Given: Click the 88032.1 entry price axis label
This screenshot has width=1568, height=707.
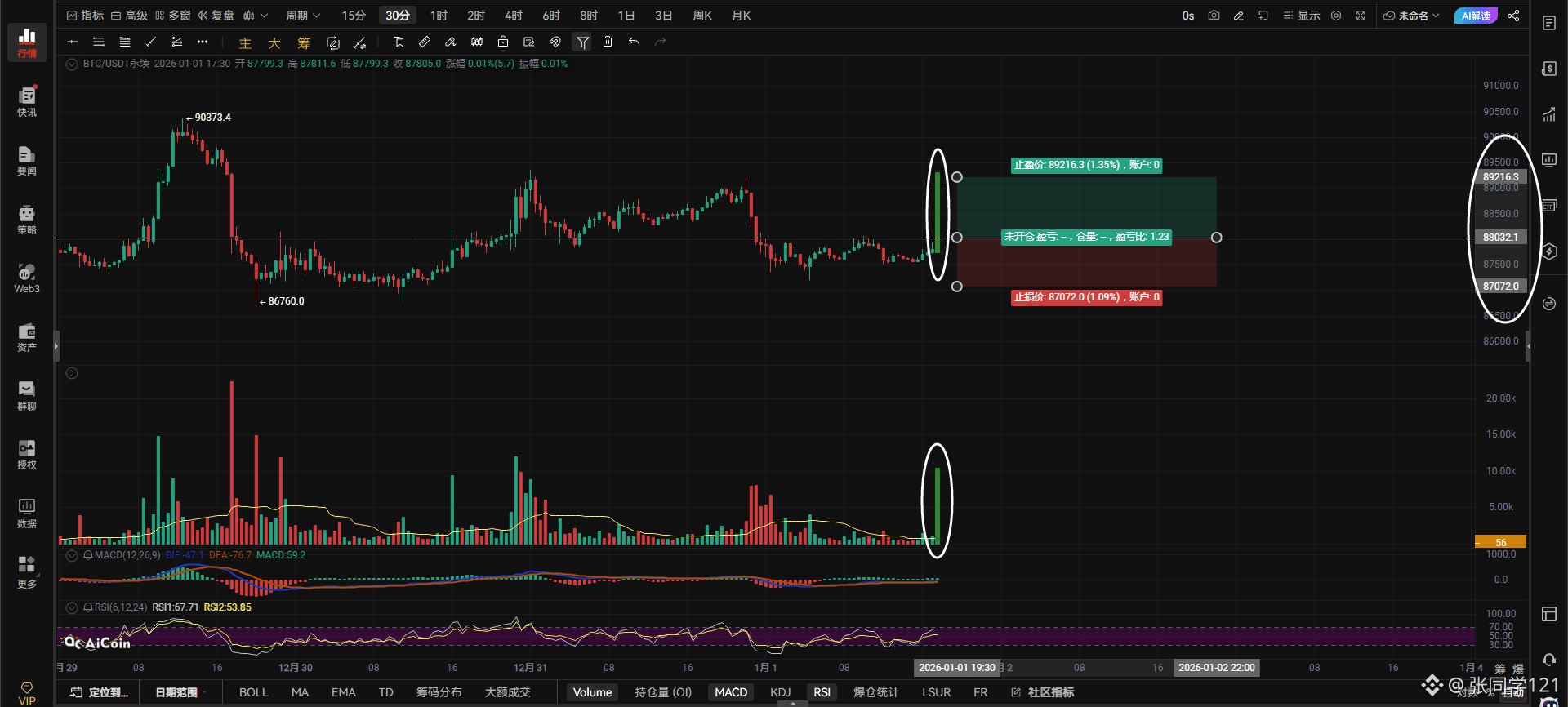Looking at the screenshot, I should point(1500,238).
